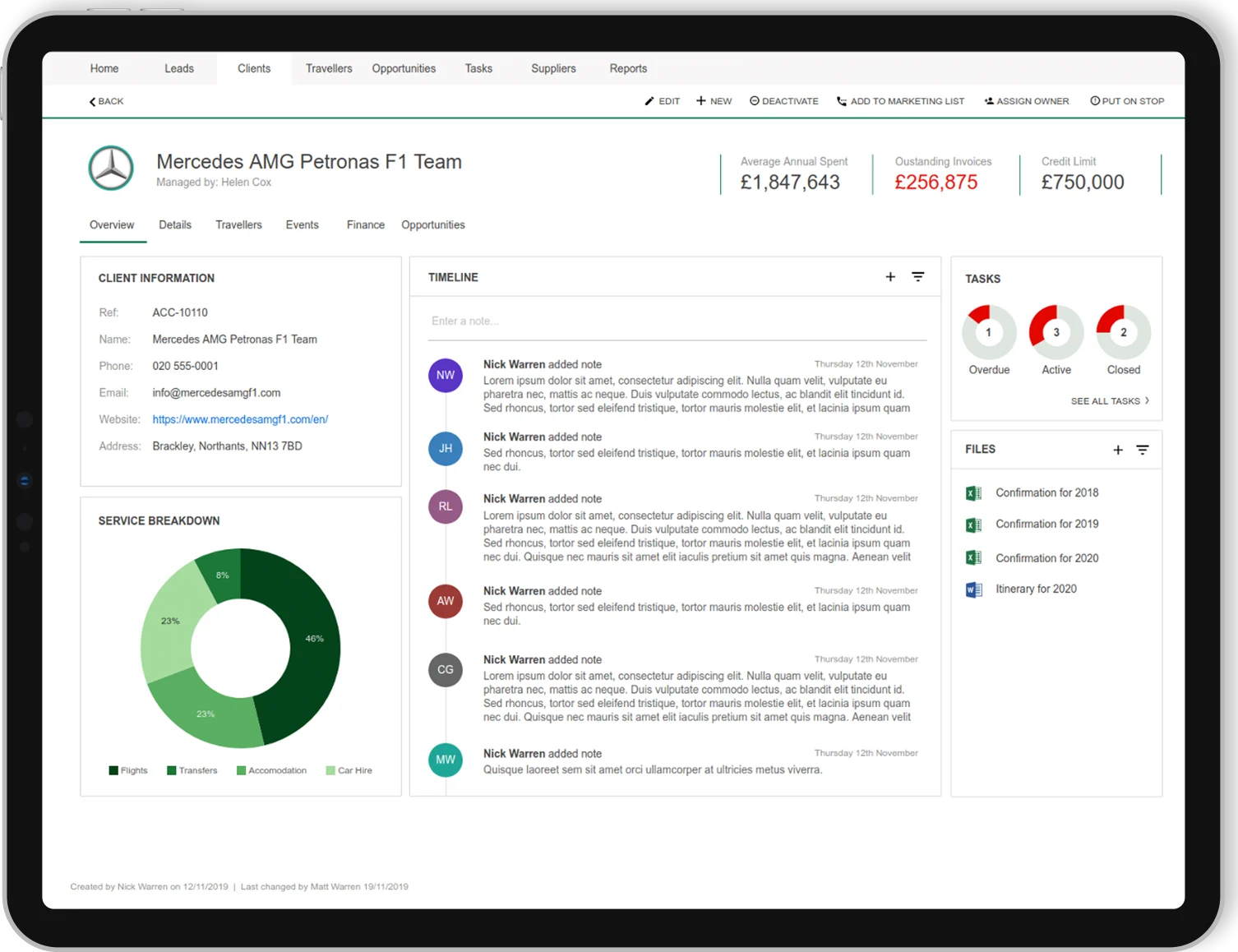Click the Deactivate circle icon
The width and height of the screenshot is (1238, 952).
coord(755,101)
